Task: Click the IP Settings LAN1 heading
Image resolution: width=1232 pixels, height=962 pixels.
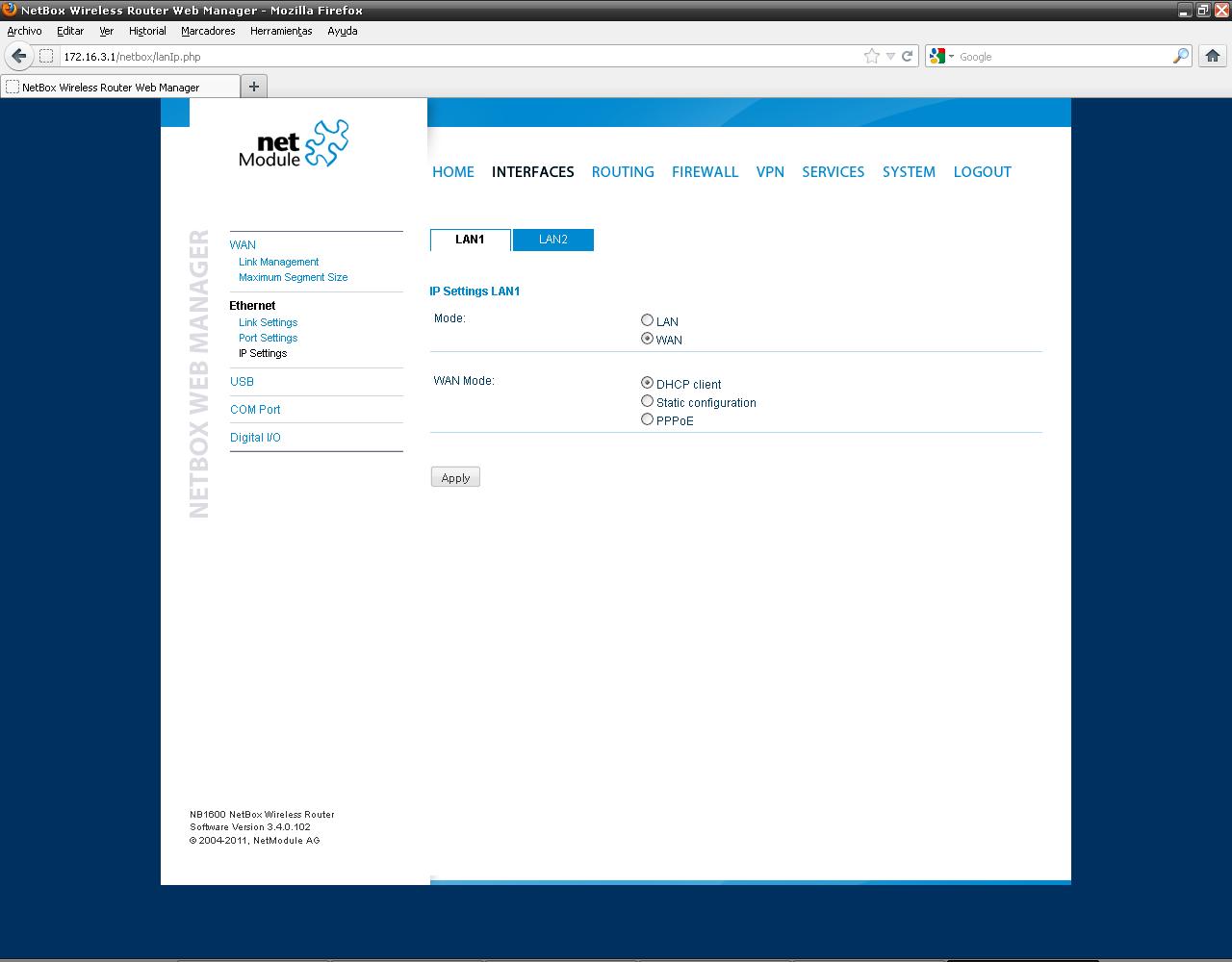Action: (x=475, y=291)
